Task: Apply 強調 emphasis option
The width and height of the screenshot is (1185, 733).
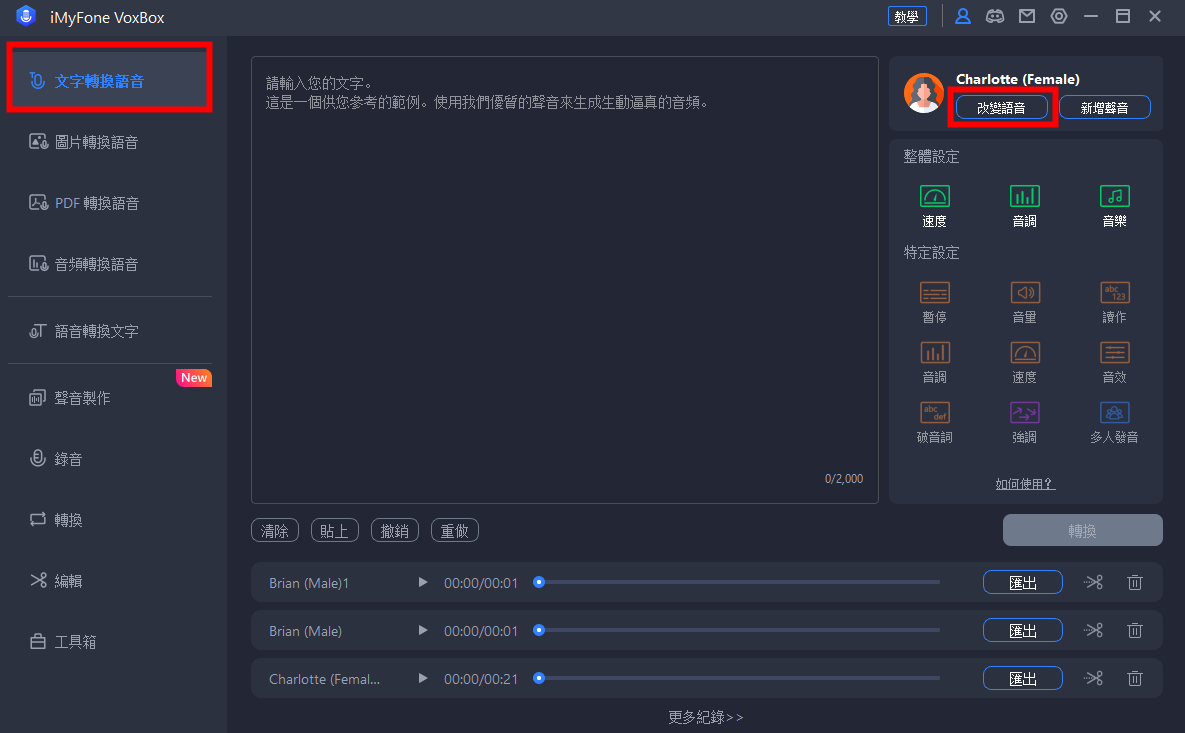Action: click(1024, 422)
